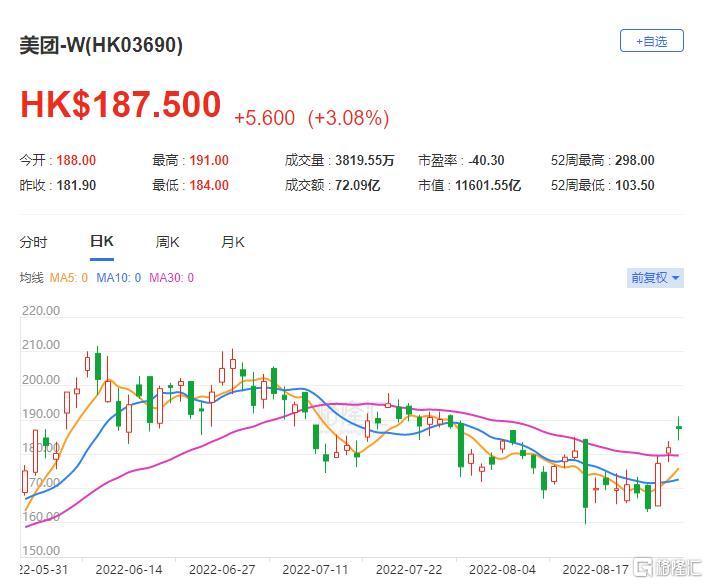Viewport: 708px width, 584px height.
Task: Open the 月K monthly chart tab
Action: coord(233,243)
